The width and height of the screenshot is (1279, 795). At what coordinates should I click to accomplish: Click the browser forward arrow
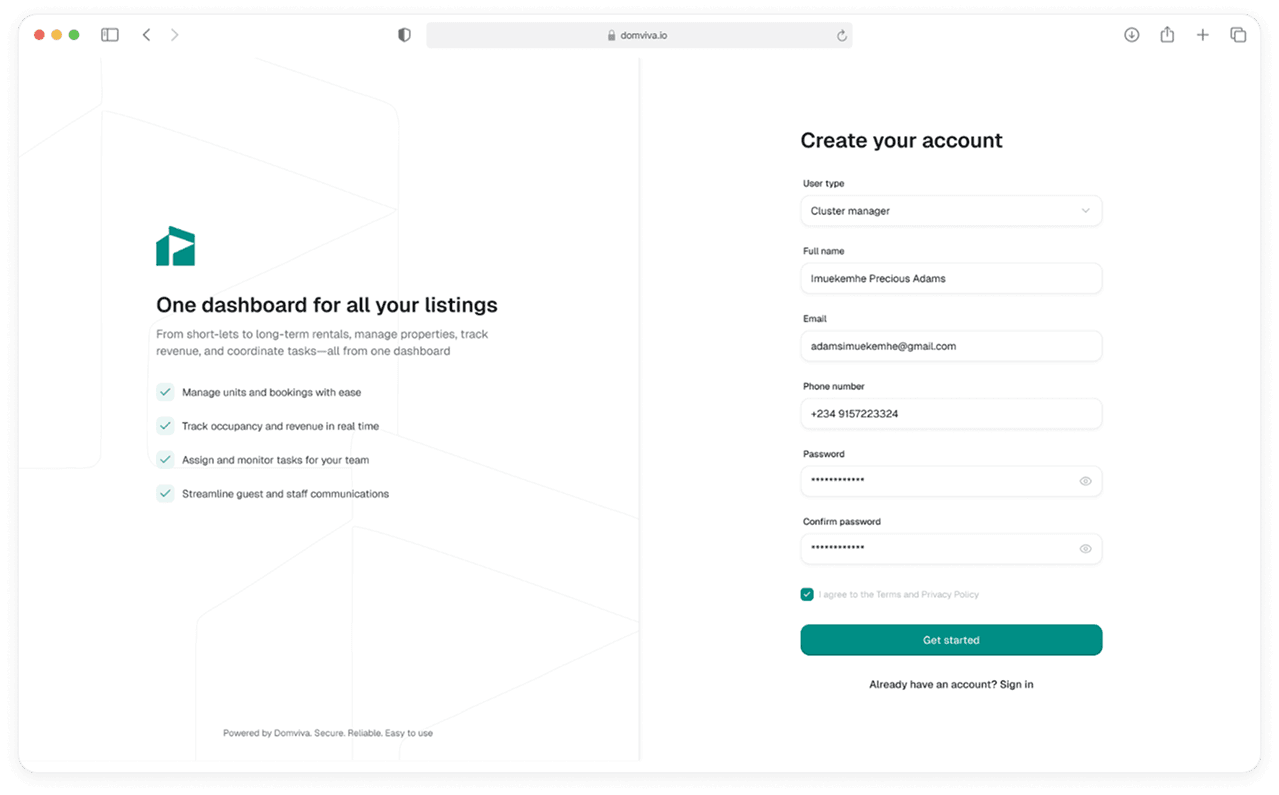pos(175,35)
